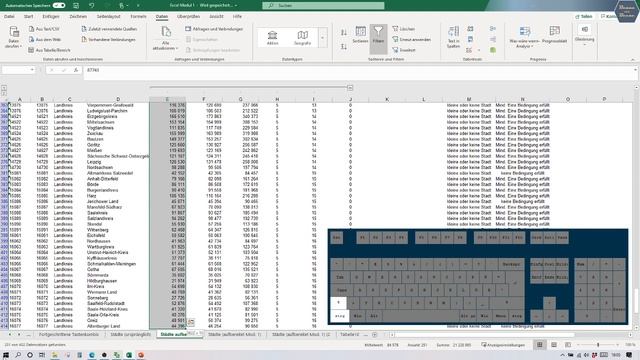Click the Undo arrow icon
This screenshot has height=360, width=640.
91,5
